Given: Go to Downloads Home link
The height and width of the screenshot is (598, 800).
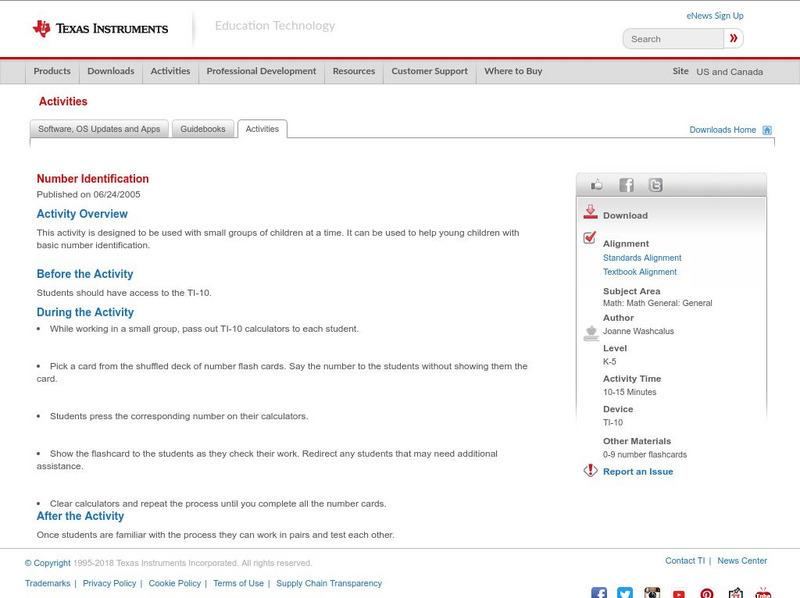Looking at the screenshot, I should [x=722, y=130].
